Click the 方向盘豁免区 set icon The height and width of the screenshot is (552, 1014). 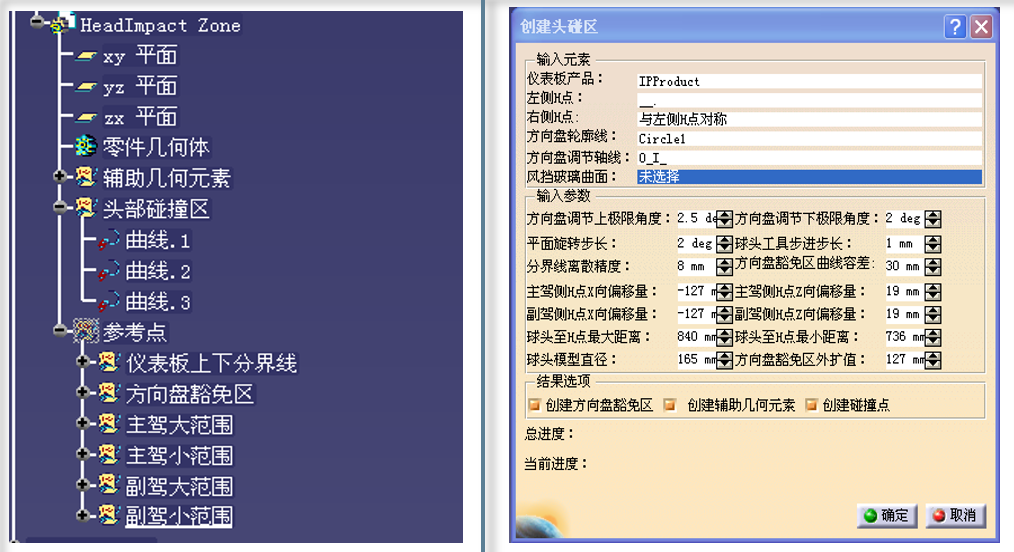click(109, 393)
